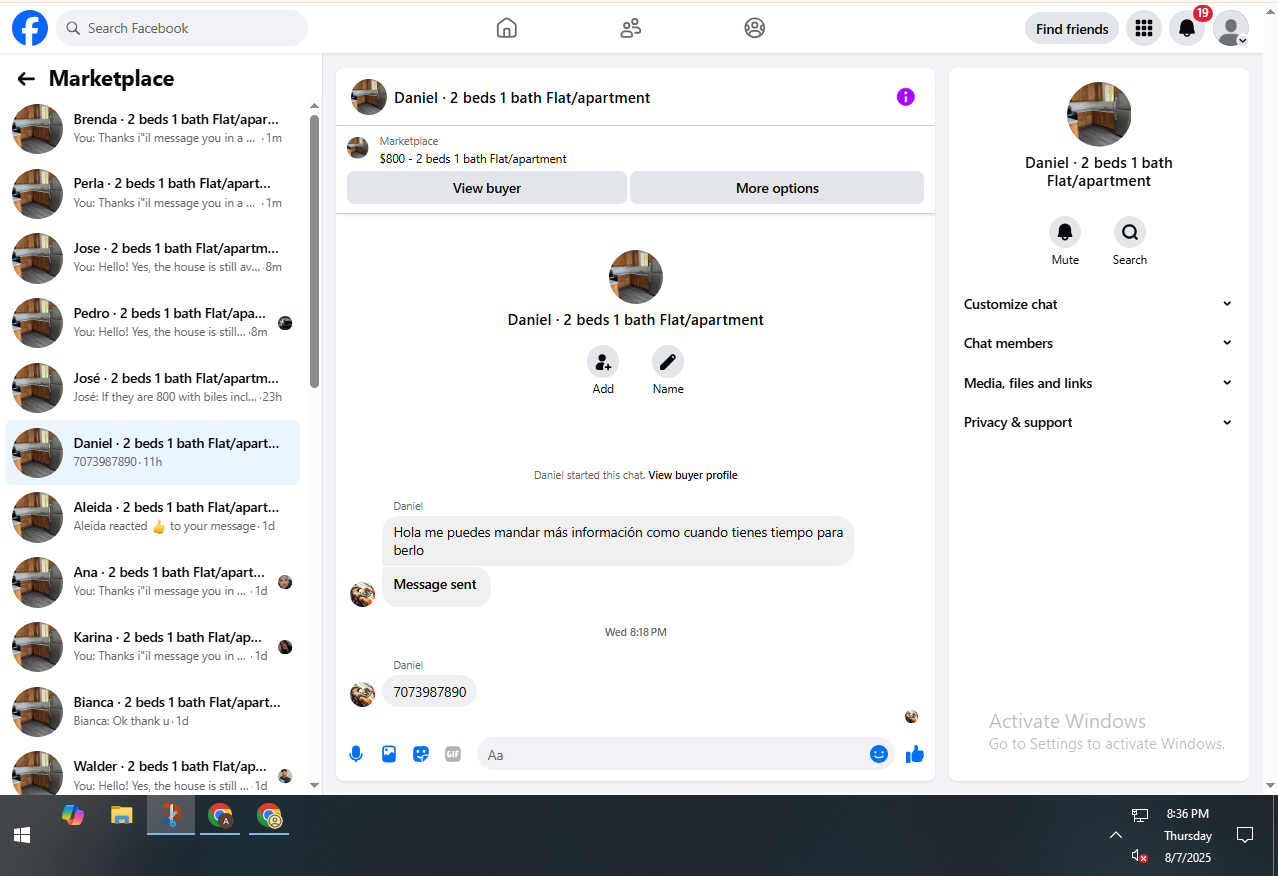The width and height of the screenshot is (1278, 876).
Task: Expand Customize chat section
Action: (x=1099, y=304)
